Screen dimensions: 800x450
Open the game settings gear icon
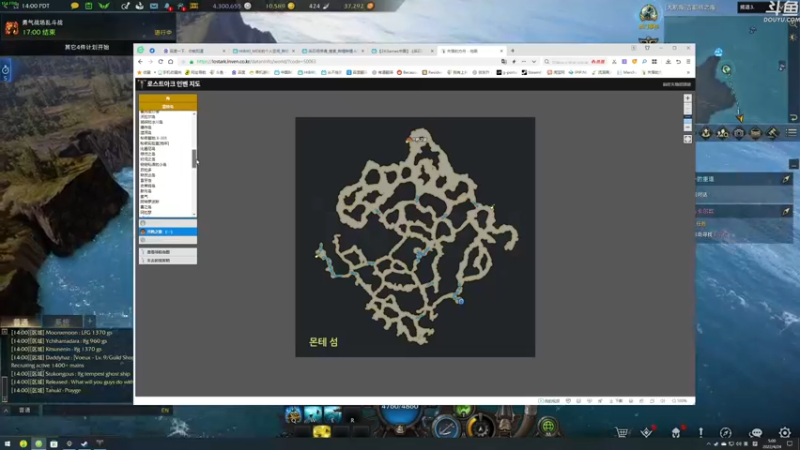coord(785,433)
